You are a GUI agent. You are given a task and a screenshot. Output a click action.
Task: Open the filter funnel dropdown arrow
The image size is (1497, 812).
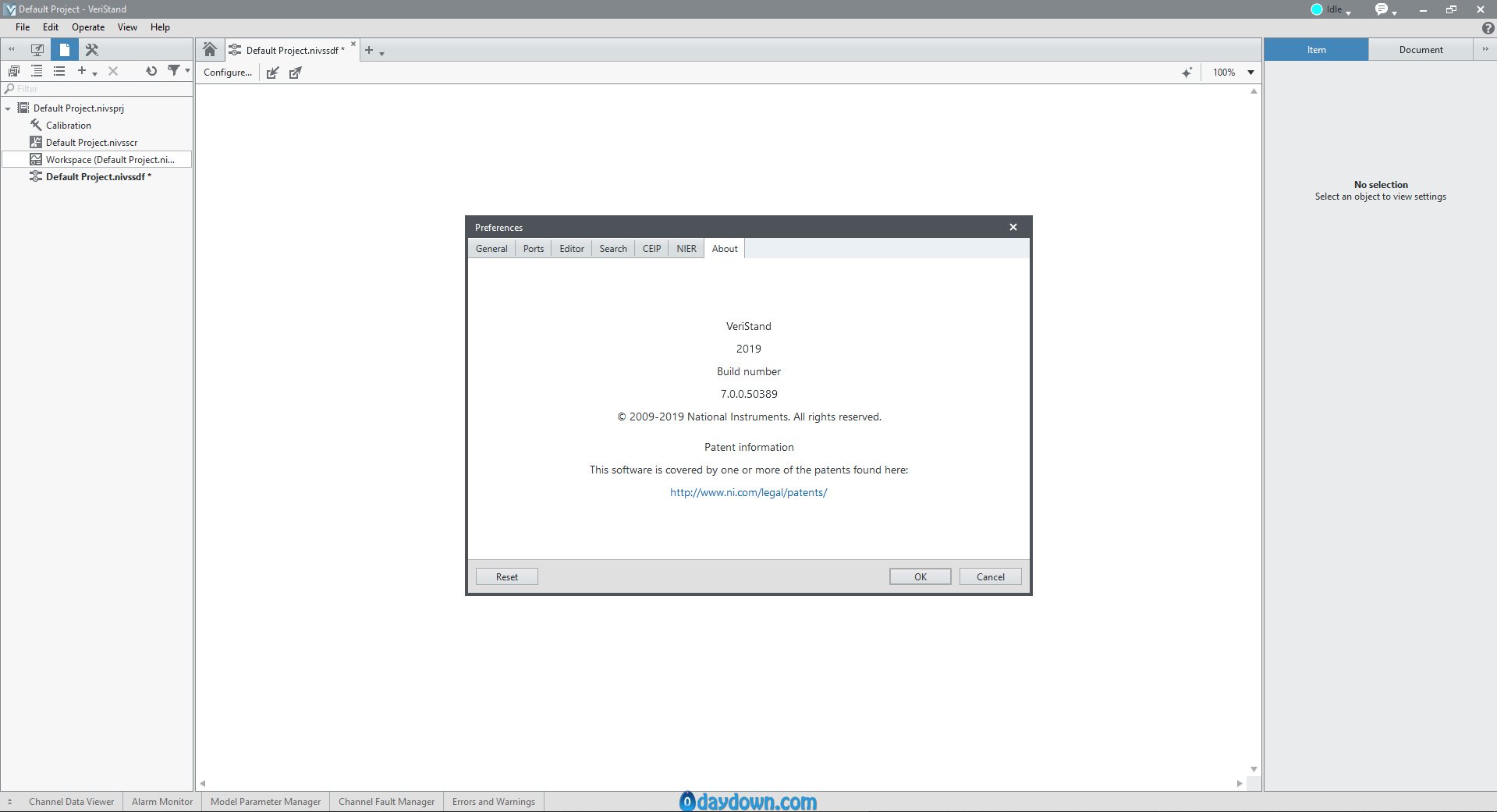coord(187,71)
